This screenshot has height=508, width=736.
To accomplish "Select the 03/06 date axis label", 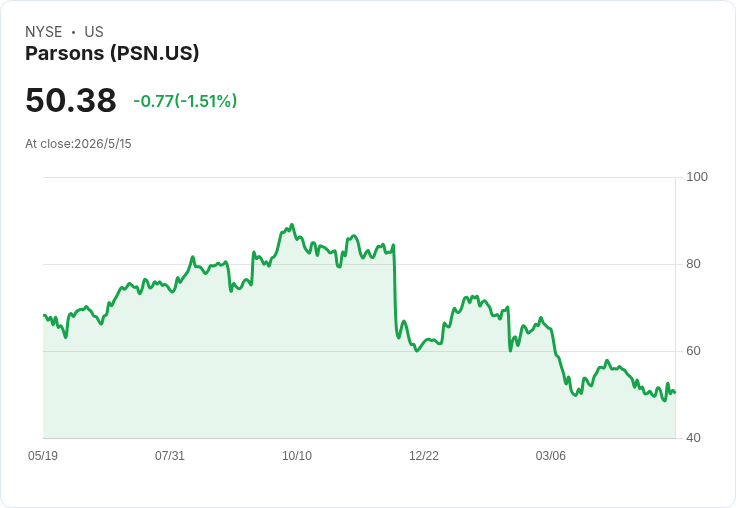I will 551,455.
